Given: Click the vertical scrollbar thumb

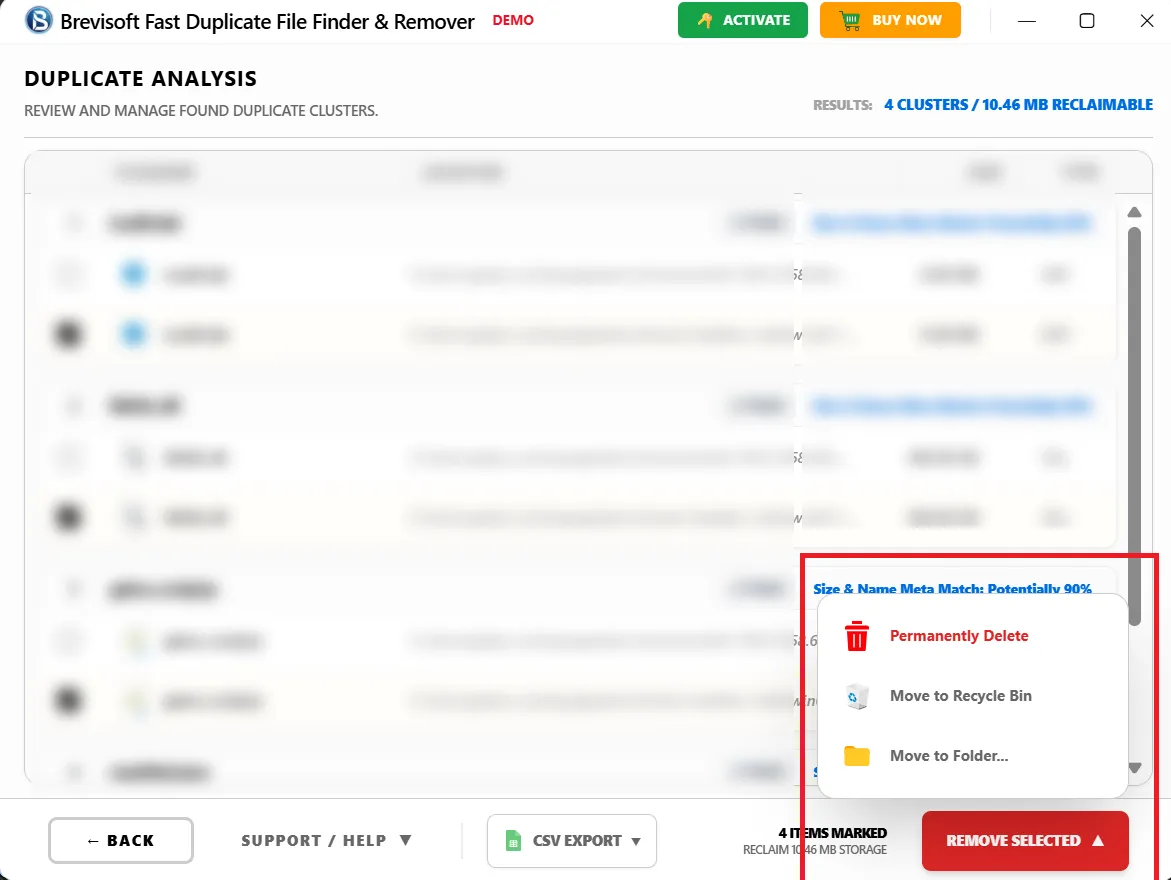Looking at the screenshot, I should click(x=1134, y=426).
